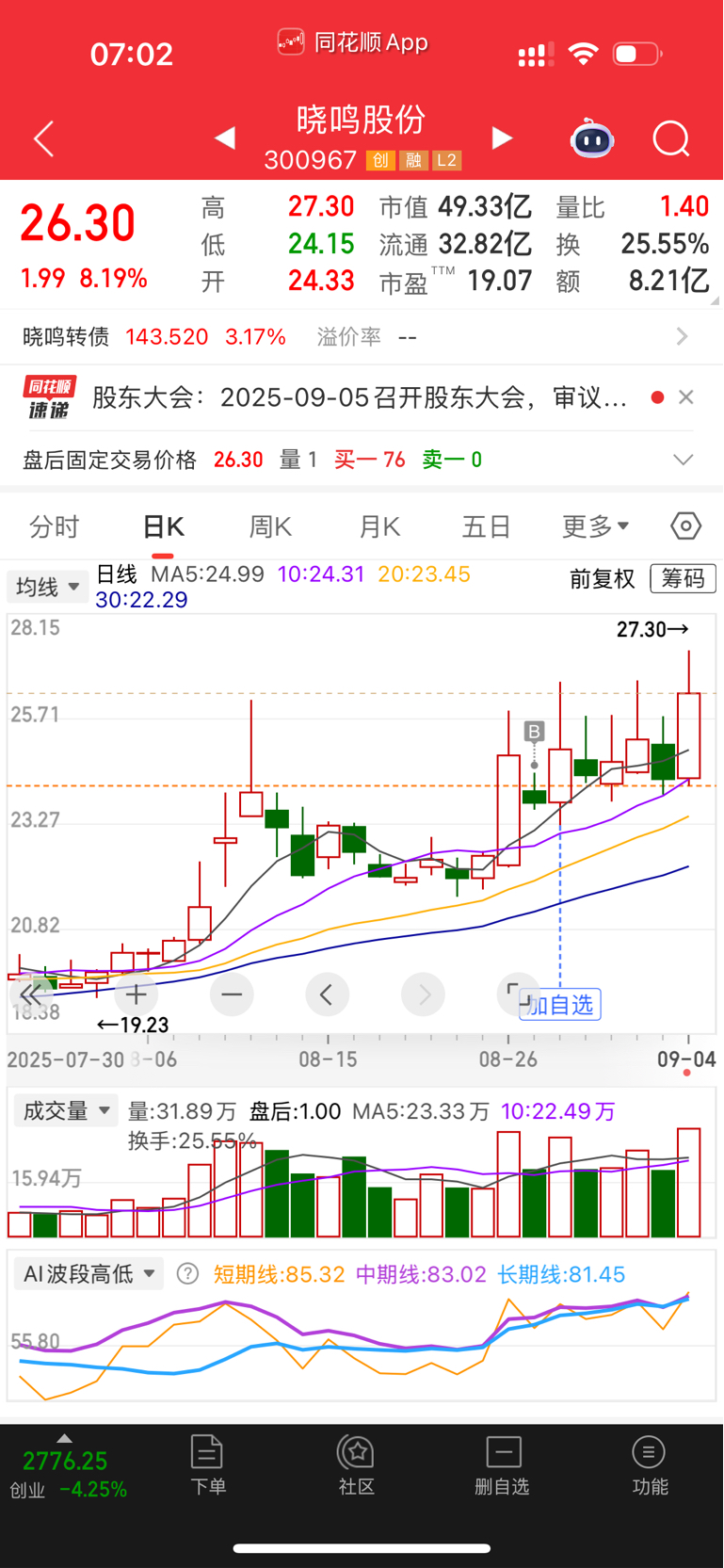Zoom in chart with plus button
The width and height of the screenshot is (724, 1568).
pyautogui.click(x=137, y=994)
